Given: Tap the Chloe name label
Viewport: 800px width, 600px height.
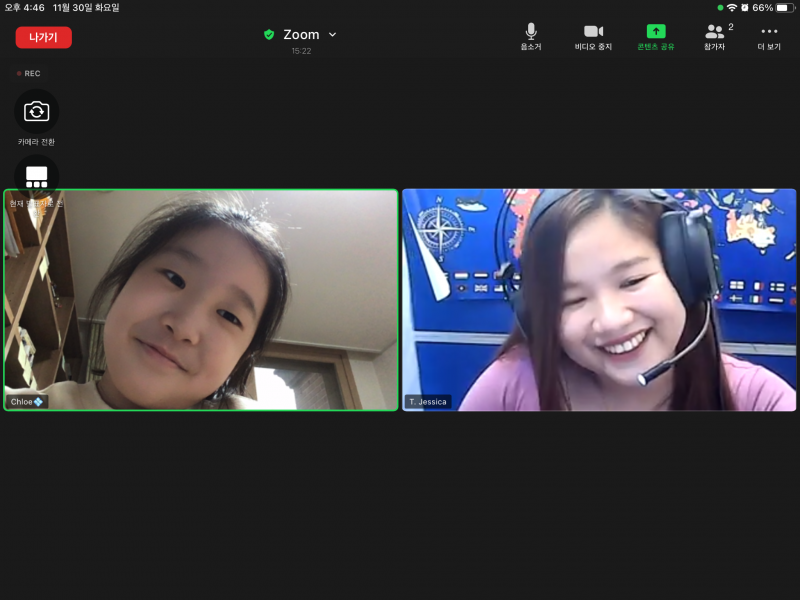Looking at the screenshot, I should point(26,402).
